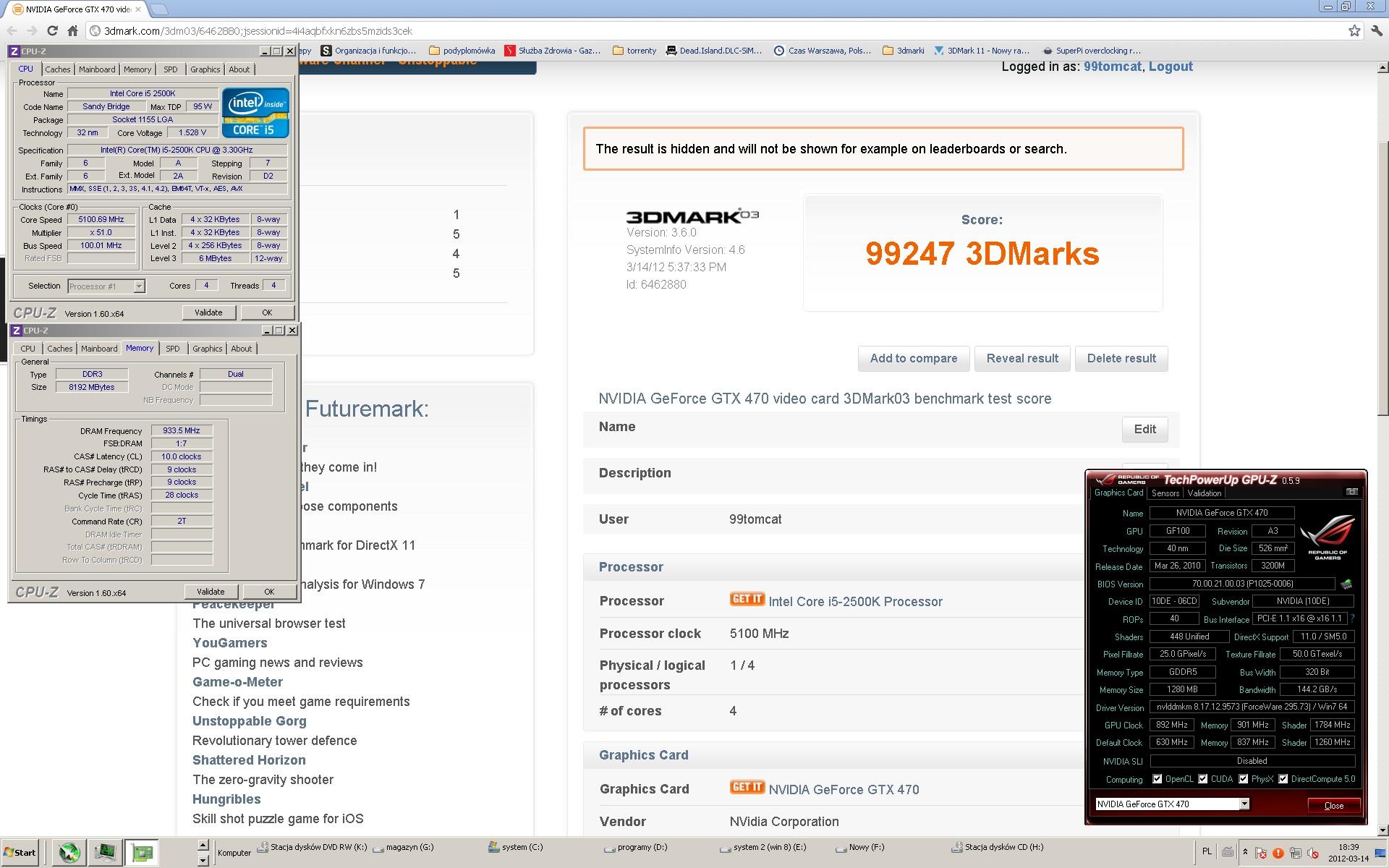The height and width of the screenshot is (868, 1389).
Task: Click the bus interface question mark icon
Action: [1352, 618]
